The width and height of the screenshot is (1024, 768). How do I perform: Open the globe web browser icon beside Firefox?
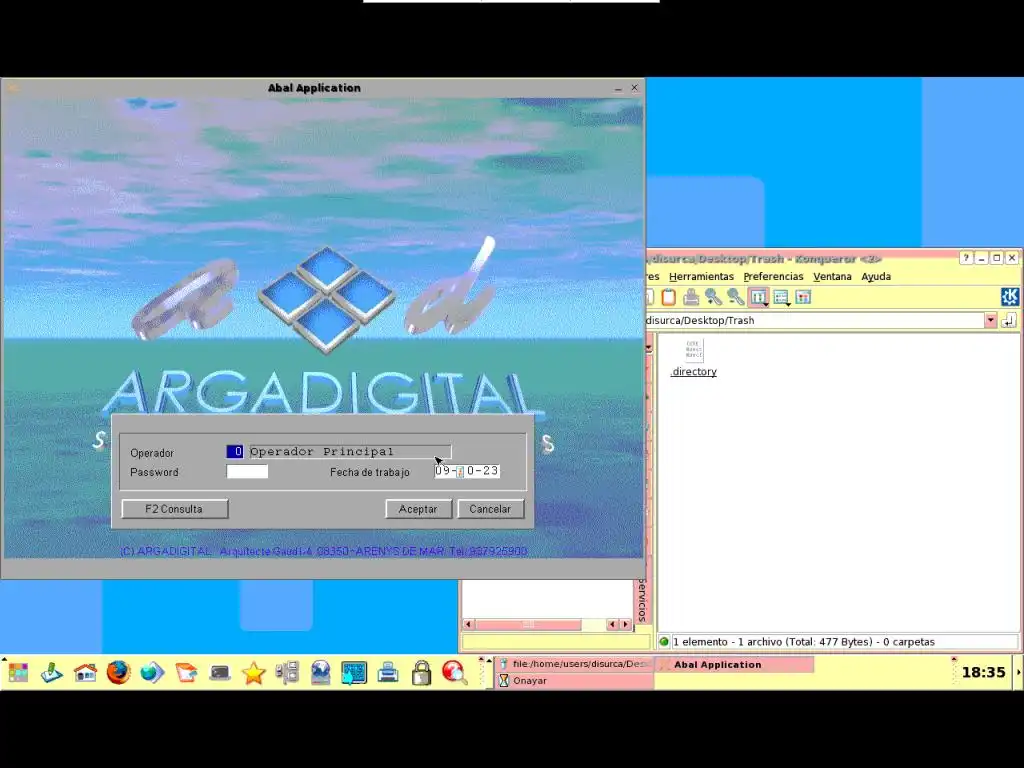click(x=152, y=673)
